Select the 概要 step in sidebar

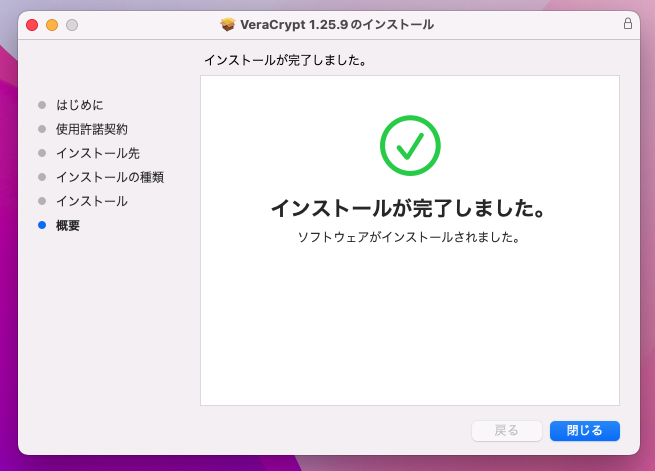tap(68, 226)
